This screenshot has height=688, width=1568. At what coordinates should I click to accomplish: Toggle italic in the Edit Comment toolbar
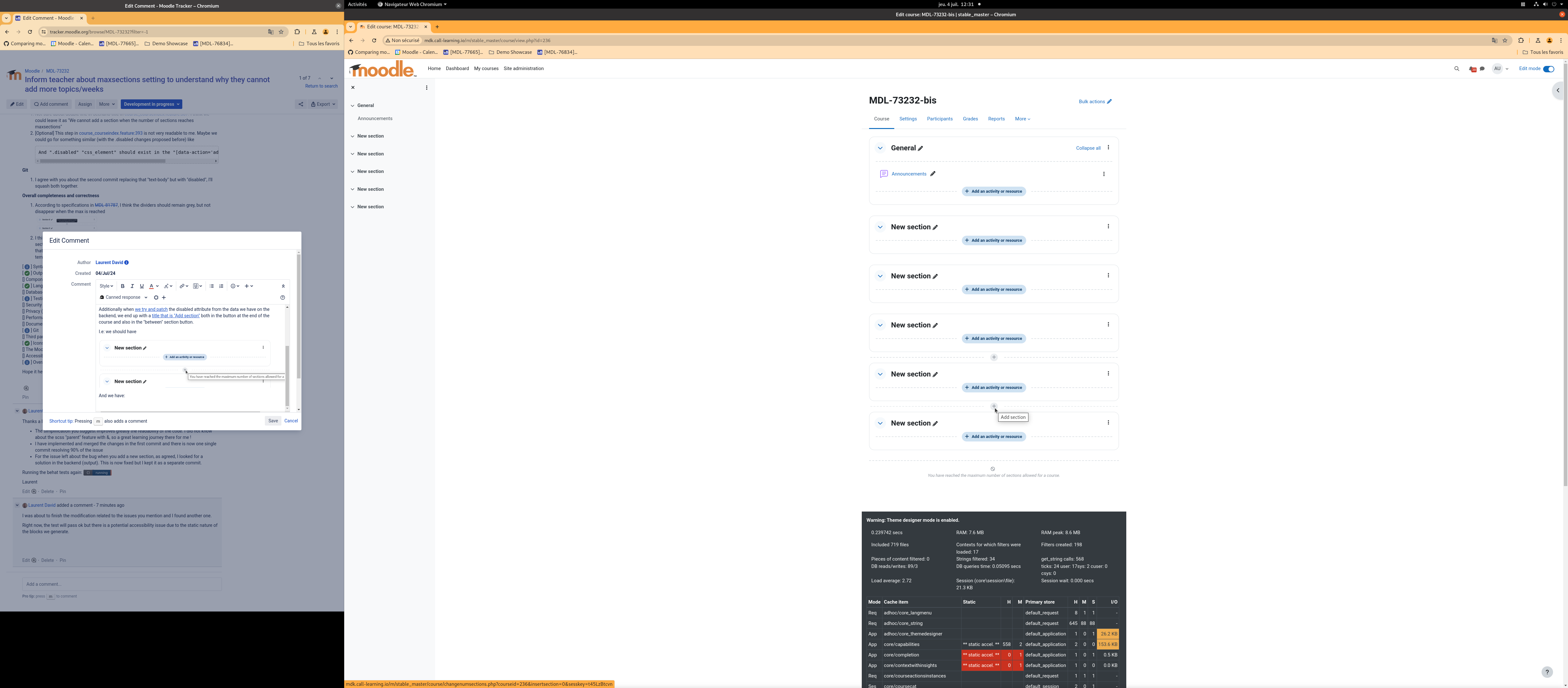pos(132,286)
